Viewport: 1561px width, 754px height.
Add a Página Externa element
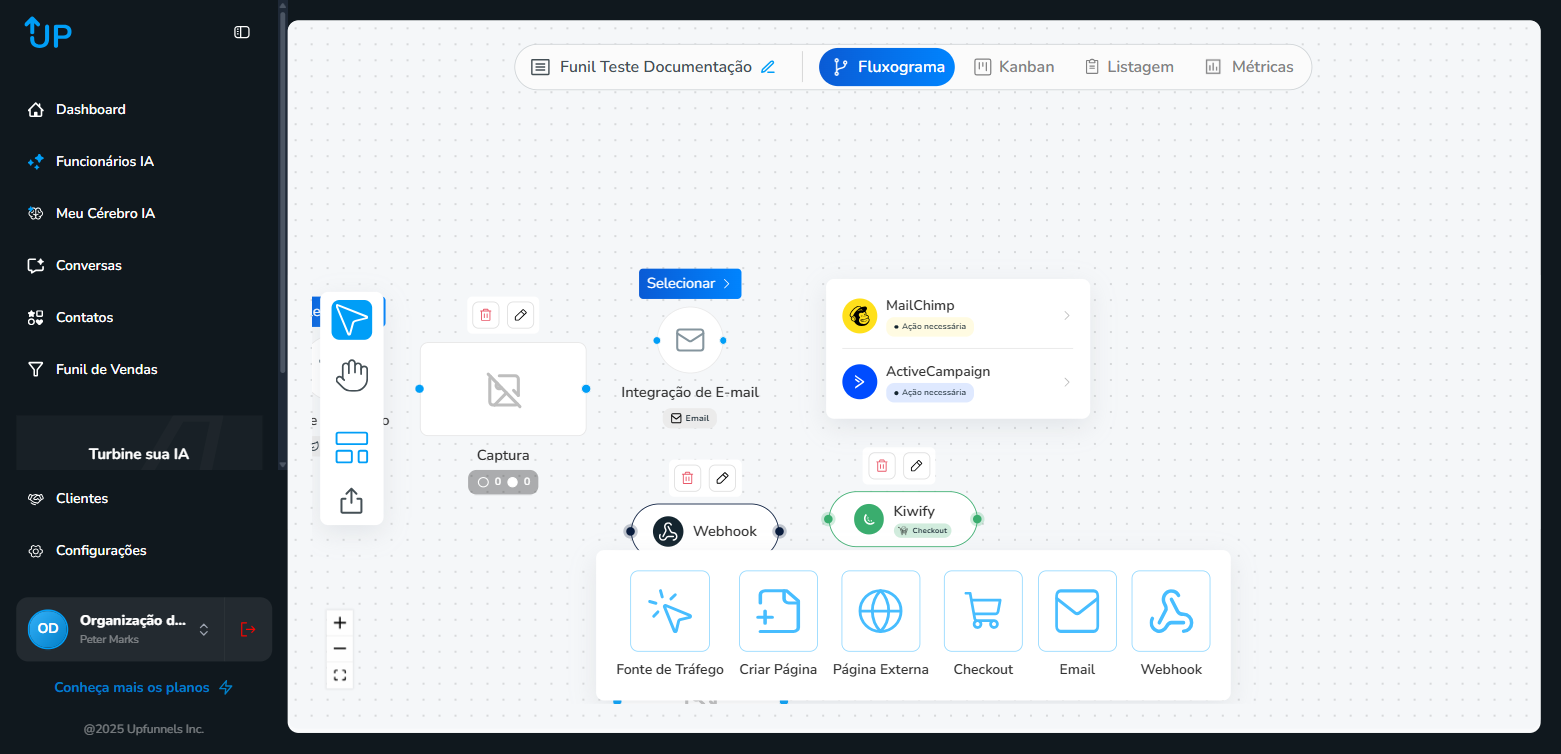click(x=880, y=611)
